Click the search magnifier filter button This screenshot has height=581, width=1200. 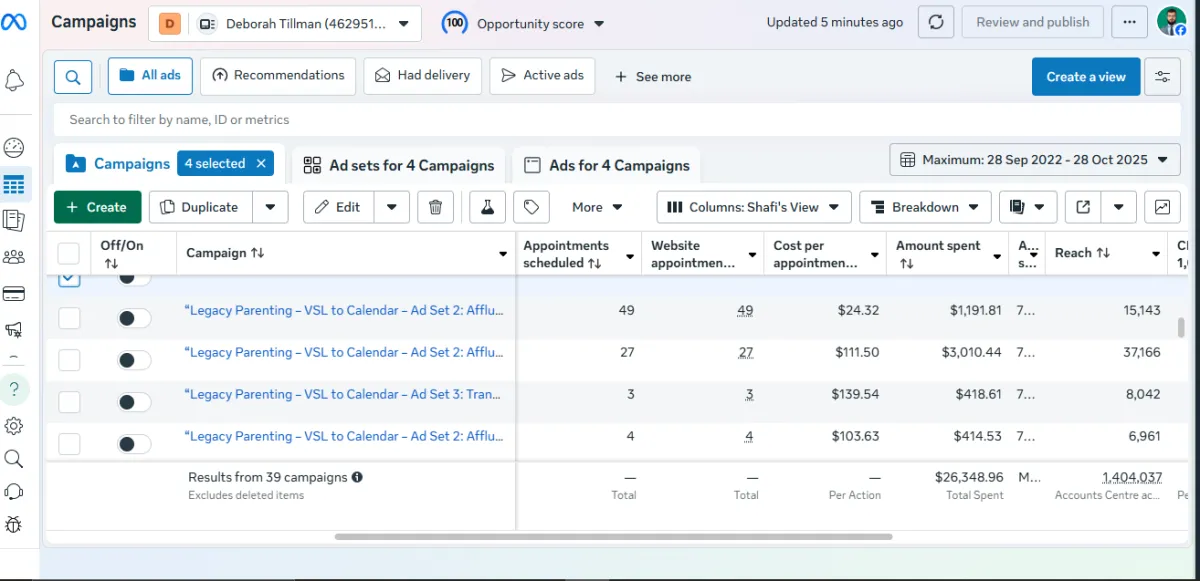coord(73,76)
